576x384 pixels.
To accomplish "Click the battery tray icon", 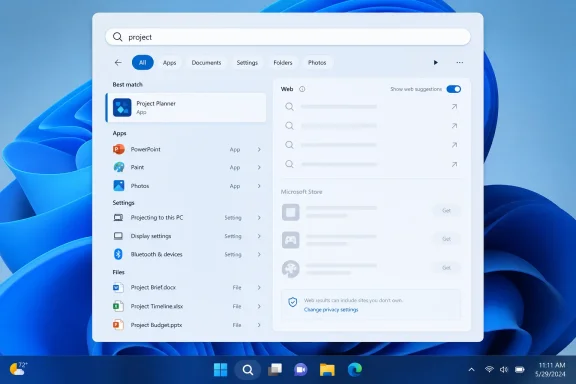I will point(519,369).
